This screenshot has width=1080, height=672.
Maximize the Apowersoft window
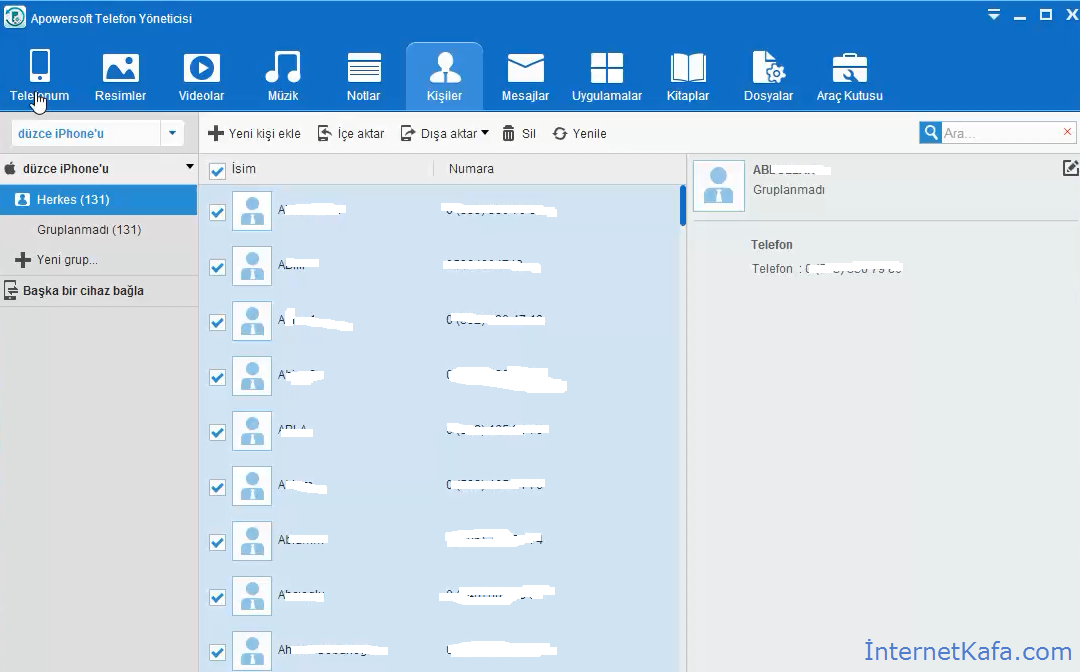click(1046, 14)
